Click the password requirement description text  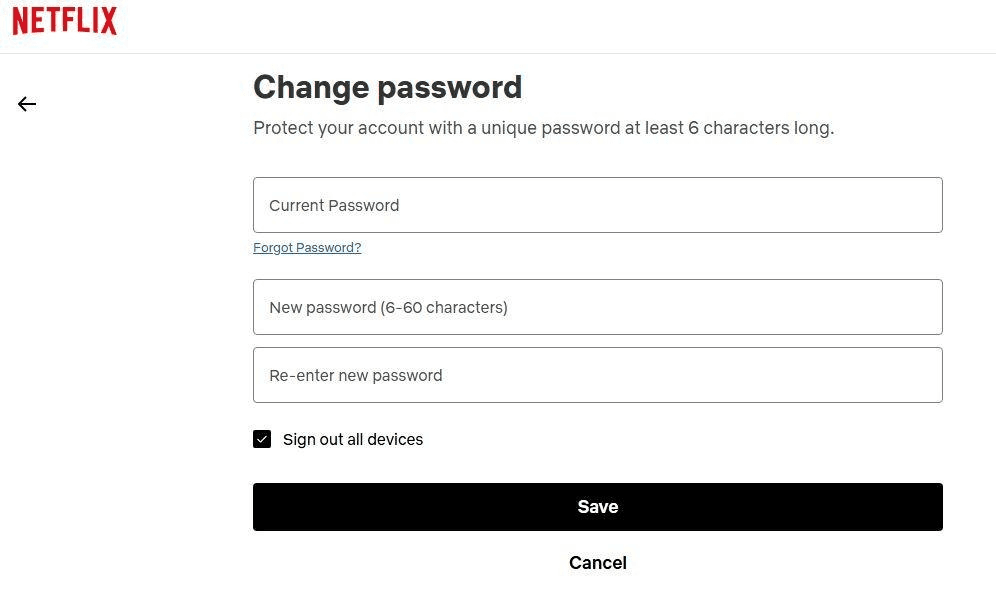pos(543,128)
